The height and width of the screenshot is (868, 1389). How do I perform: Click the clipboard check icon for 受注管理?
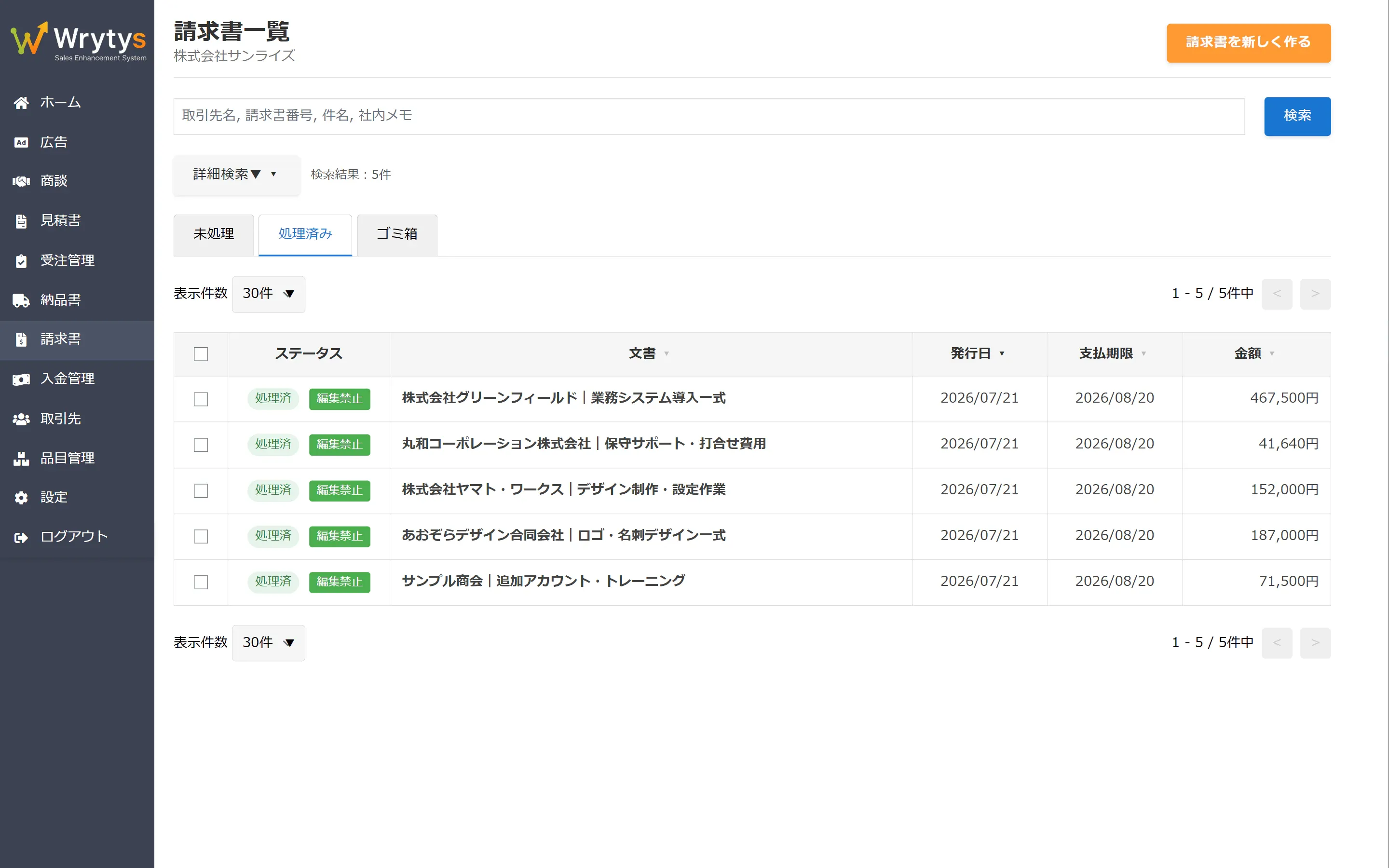click(21, 261)
